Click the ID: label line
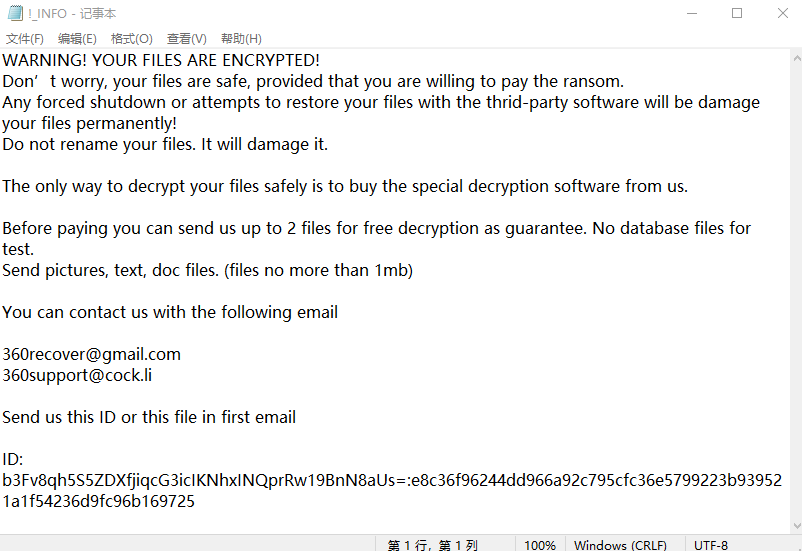The height and width of the screenshot is (551, 802). tap(13, 459)
